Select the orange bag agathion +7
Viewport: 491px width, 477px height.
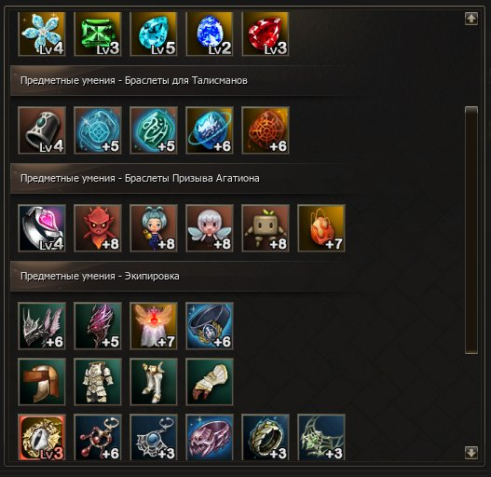click(x=321, y=228)
